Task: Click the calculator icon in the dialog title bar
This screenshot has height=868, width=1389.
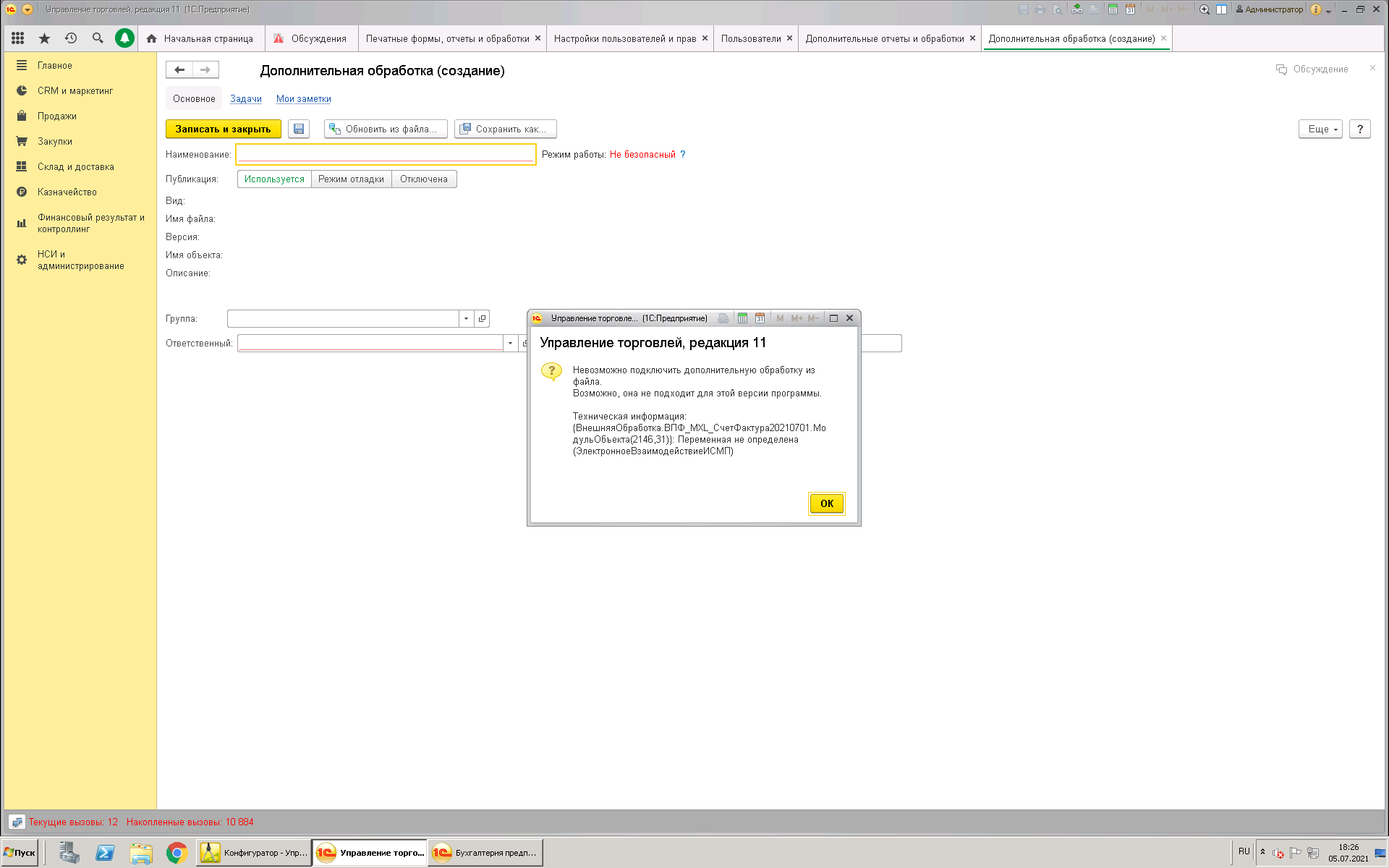Action: click(742, 318)
